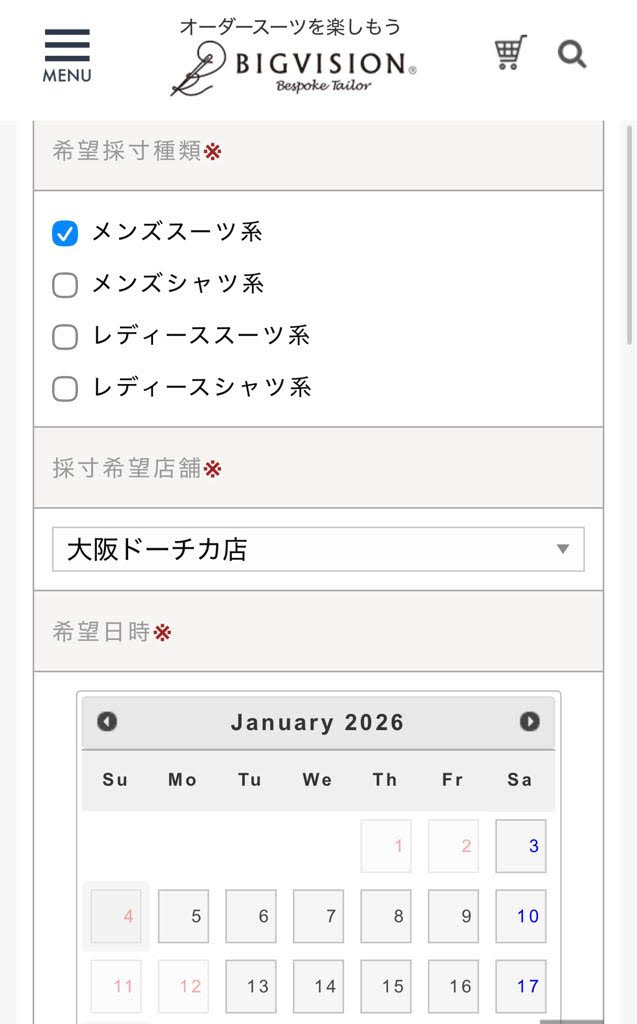Screen dimensions: 637x1024
Task: Go to next month in calendar
Action: pyautogui.click(x=530, y=722)
